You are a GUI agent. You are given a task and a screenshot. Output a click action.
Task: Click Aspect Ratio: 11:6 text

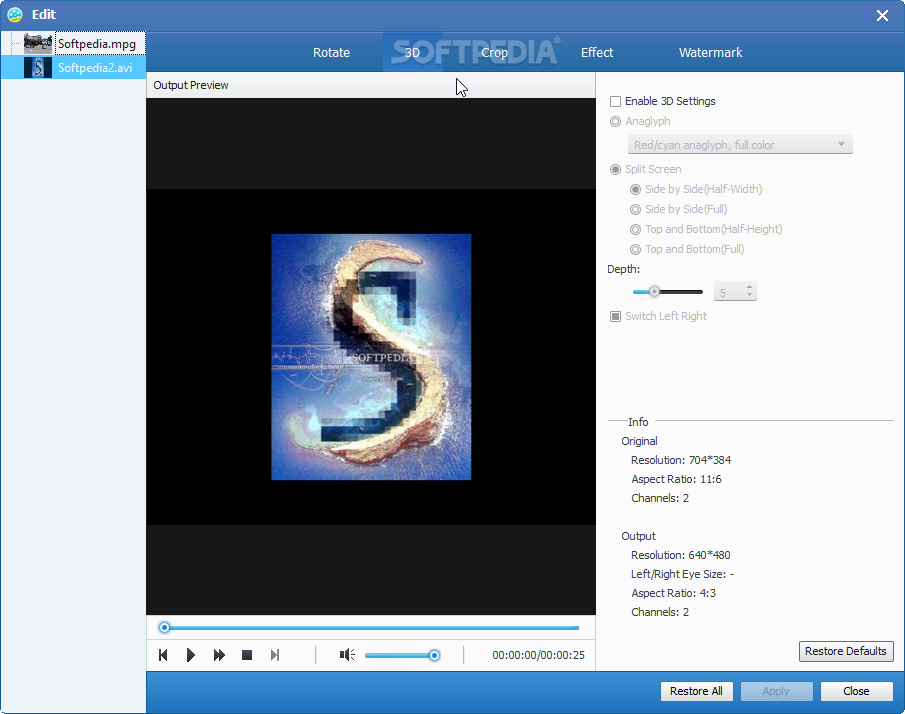(676, 479)
